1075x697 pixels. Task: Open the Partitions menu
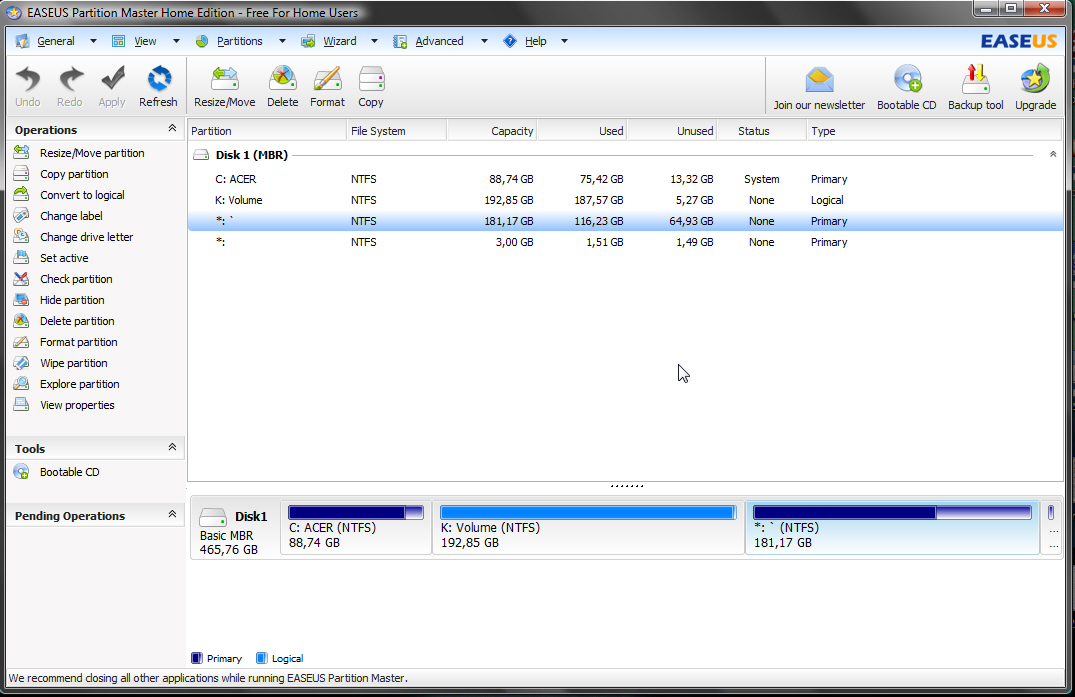pos(239,41)
